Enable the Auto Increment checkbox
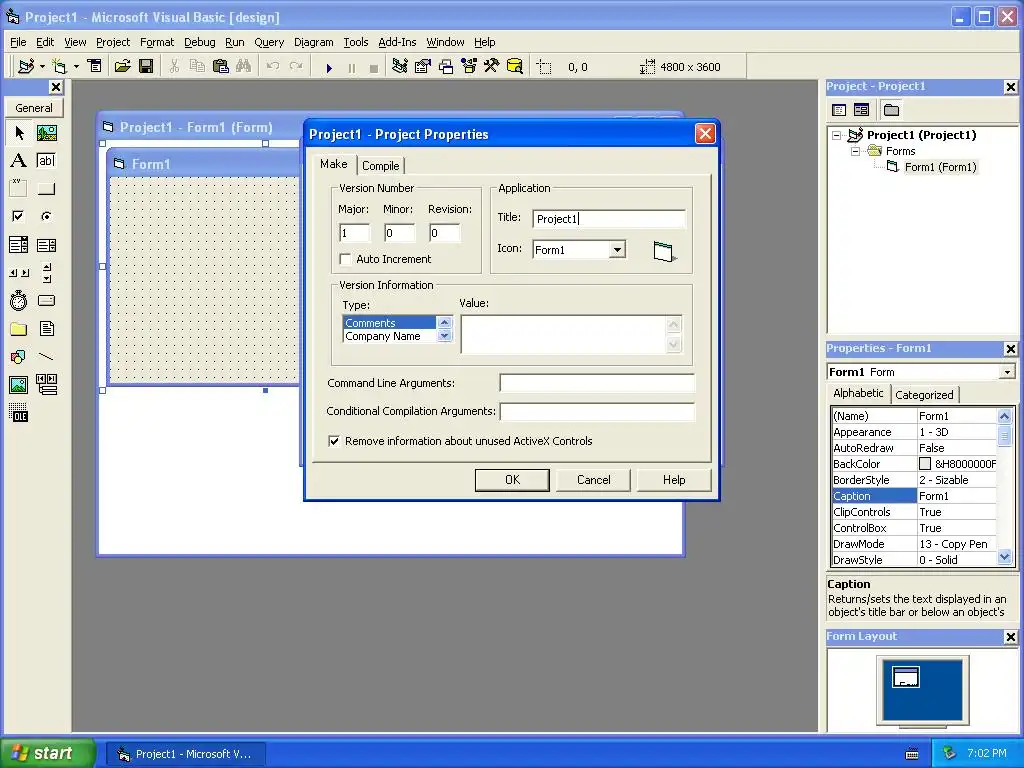The height and width of the screenshot is (768, 1024). 345,259
